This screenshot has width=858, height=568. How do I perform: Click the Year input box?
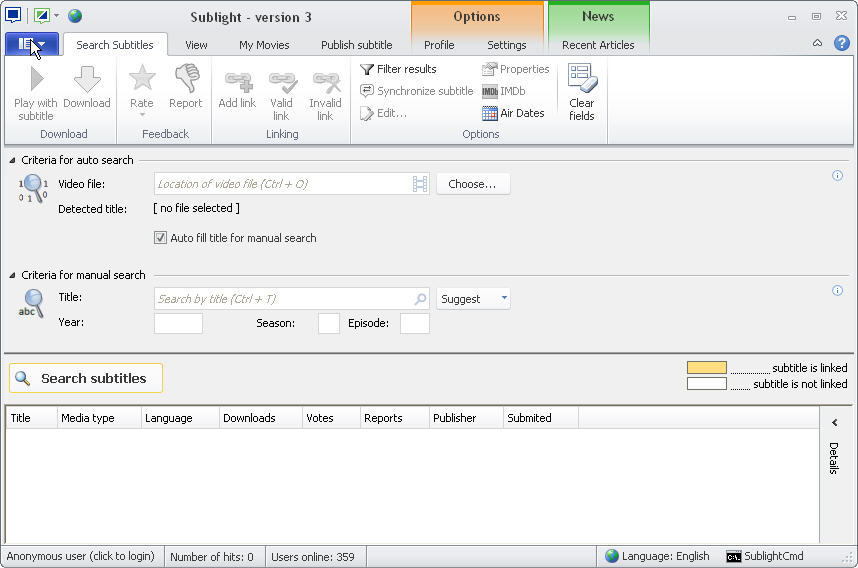click(x=178, y=323)
